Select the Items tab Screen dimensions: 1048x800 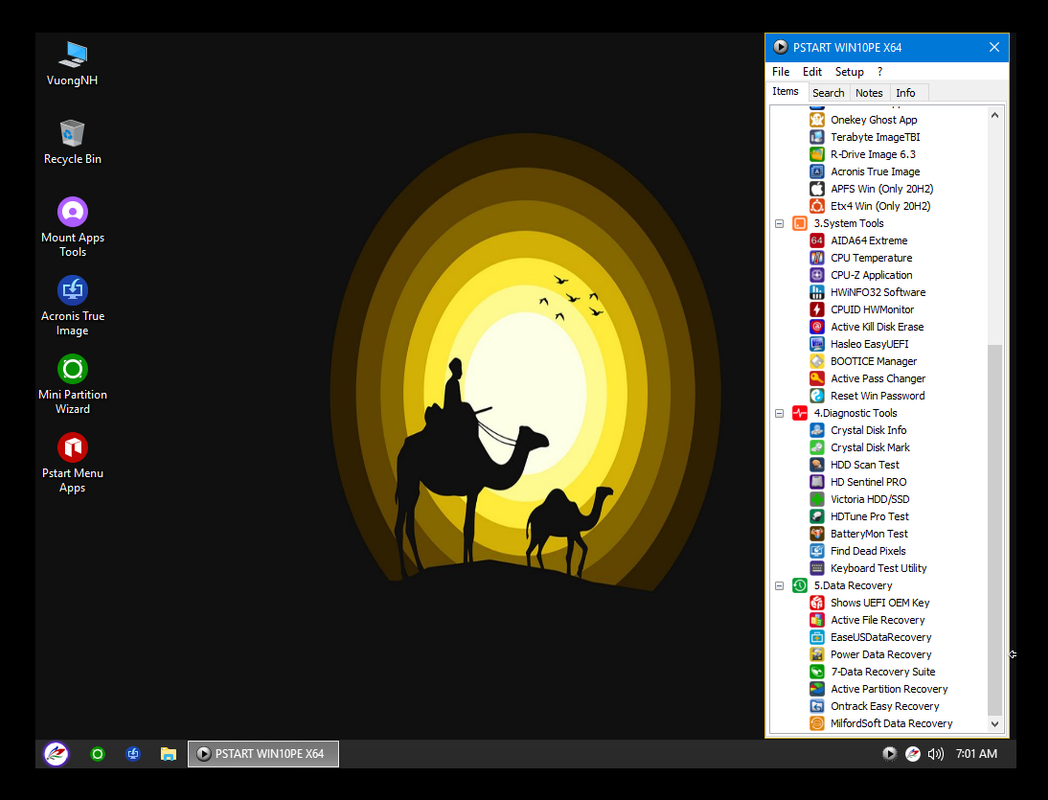(x=786, y=92)
